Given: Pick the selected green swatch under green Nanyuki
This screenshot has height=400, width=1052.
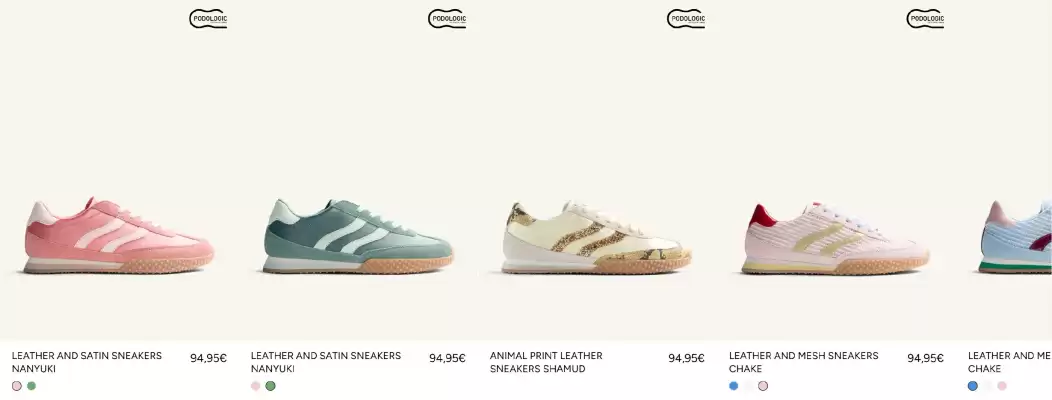Looking at the screenshot, I should (x=270, y=386).
